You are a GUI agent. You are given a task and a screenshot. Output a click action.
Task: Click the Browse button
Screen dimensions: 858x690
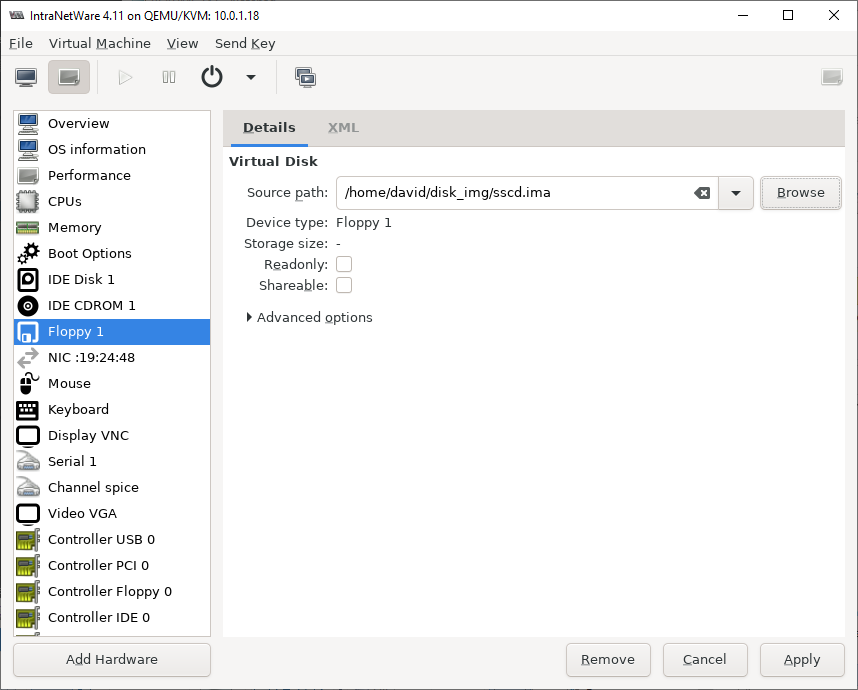(801, 193)
